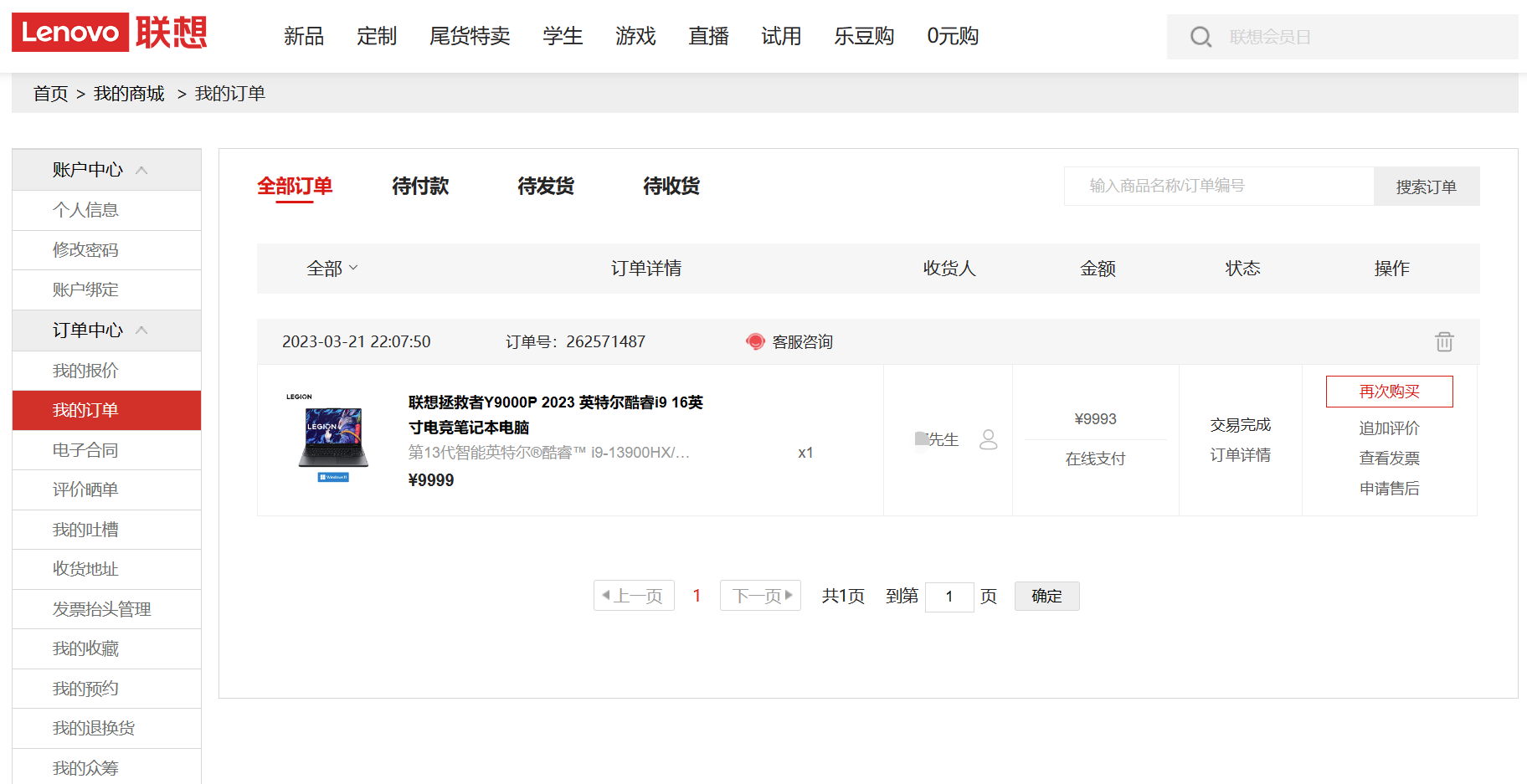Switch to 全部订单 tab
The width and height of the screenshot is (1527, 784).
point(295,186)
